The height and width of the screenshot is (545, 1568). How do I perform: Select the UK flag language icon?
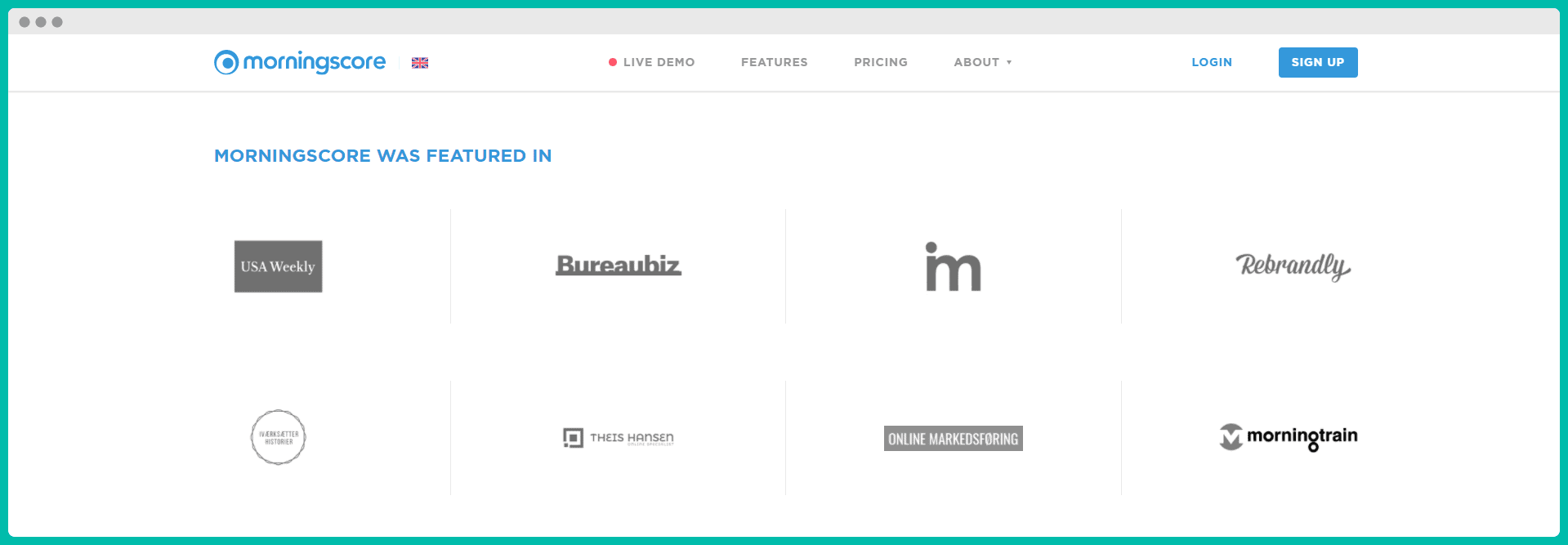pyautogui.click(x=420, y=63)
